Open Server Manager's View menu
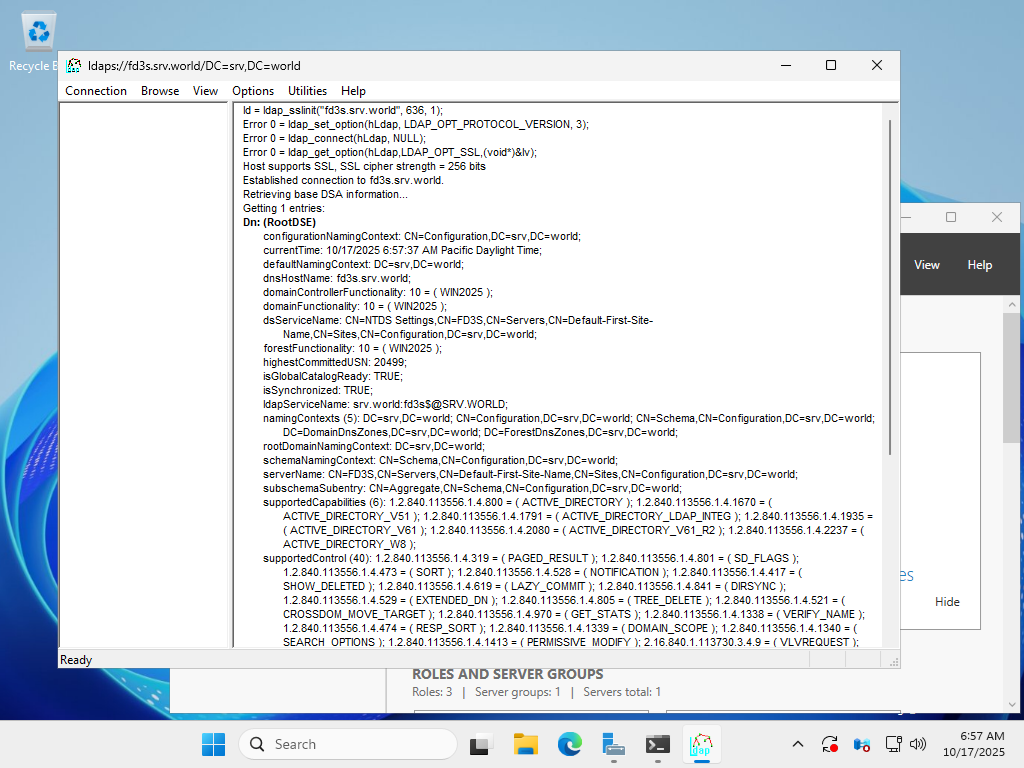Image resolution: width=1024 pixels, height=768 pixels. click(927, 265)
